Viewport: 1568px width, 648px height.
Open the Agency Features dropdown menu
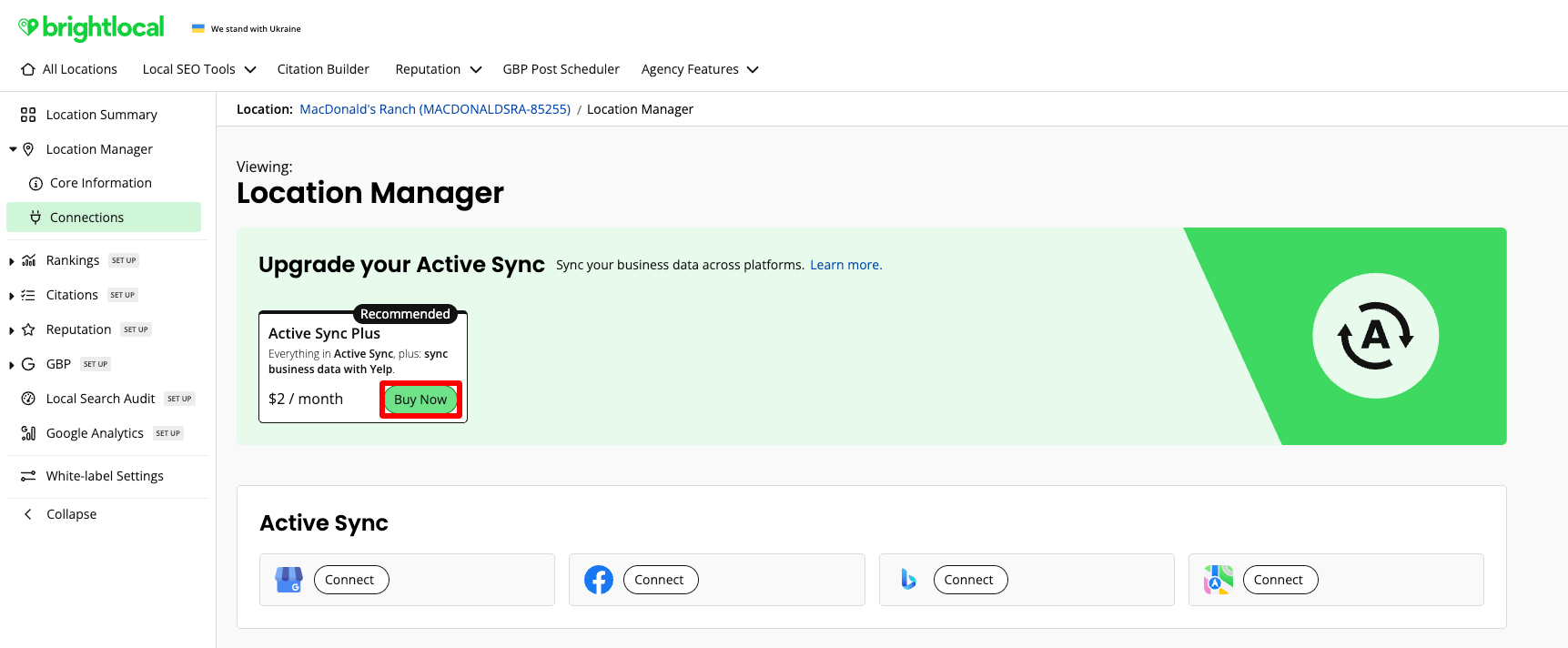coord(699,69)
